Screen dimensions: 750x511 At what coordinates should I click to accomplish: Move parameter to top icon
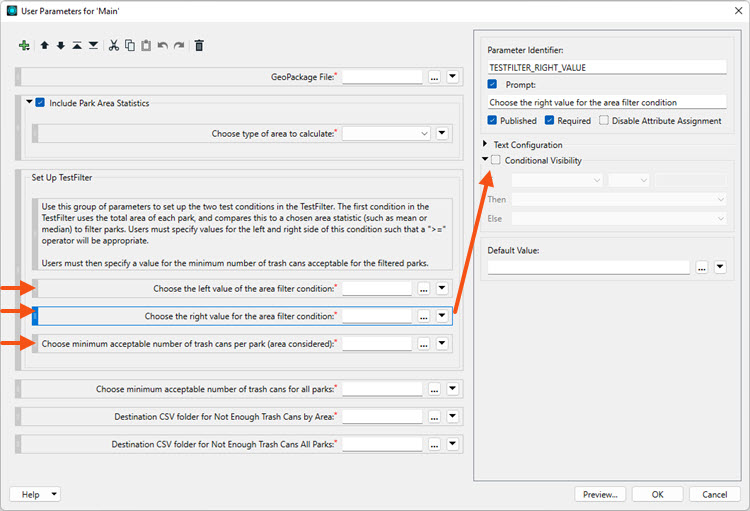77,45
